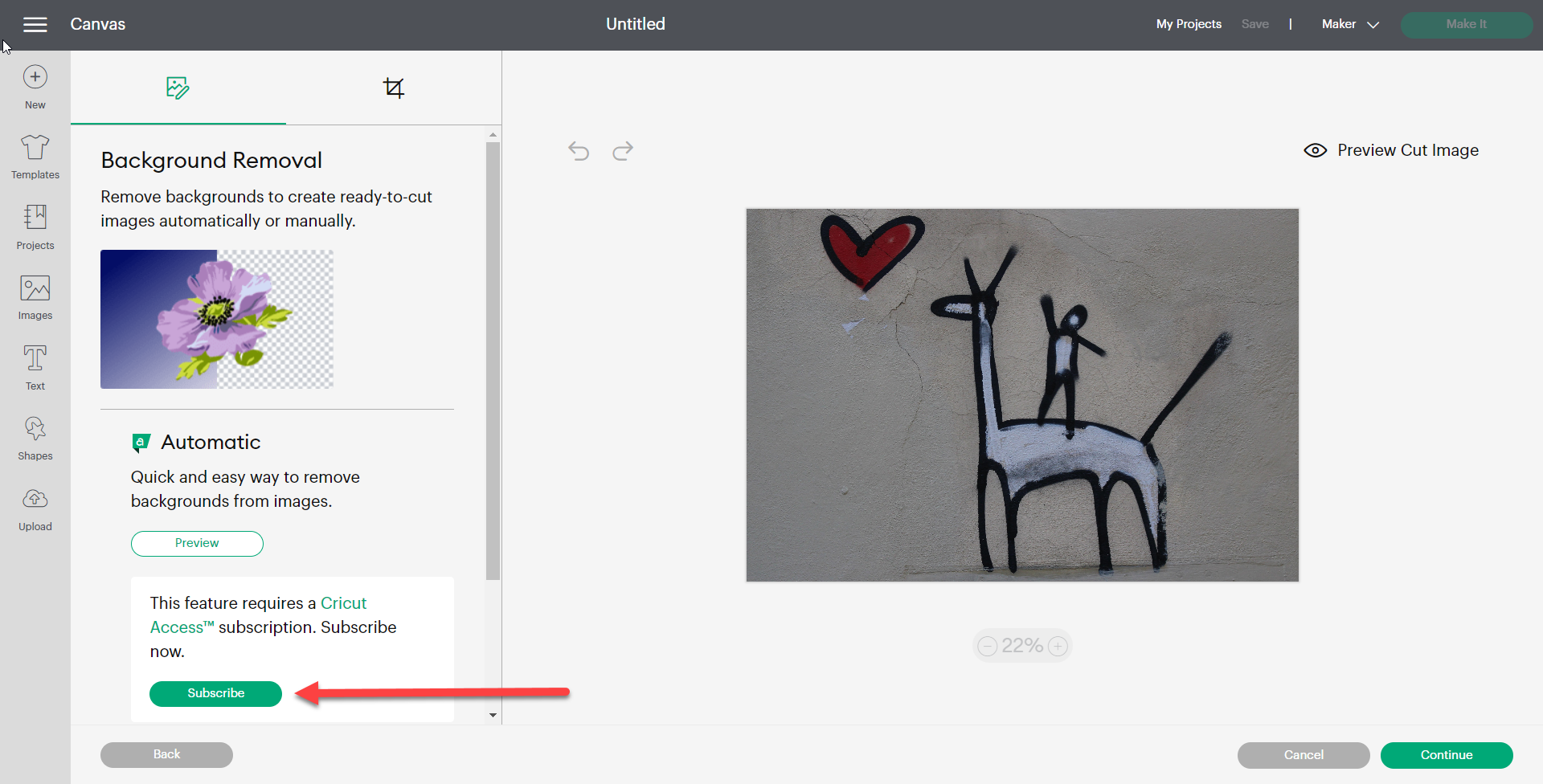This screenshot has width=1543, height=784.
Task: Click the flower background removal example image
Action: 216,319
